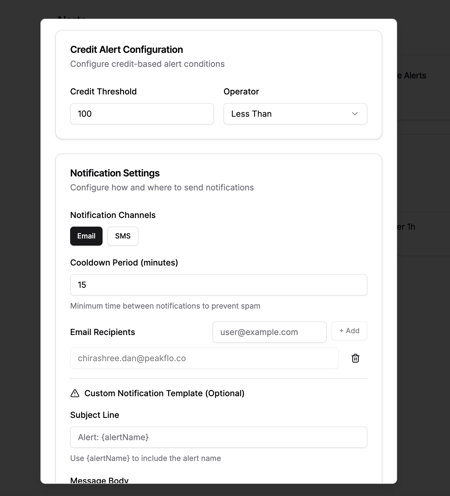Viewport: 450px width, 496px height.
Task: Toggle Email notification channel
Action: [x=86, y=236]
